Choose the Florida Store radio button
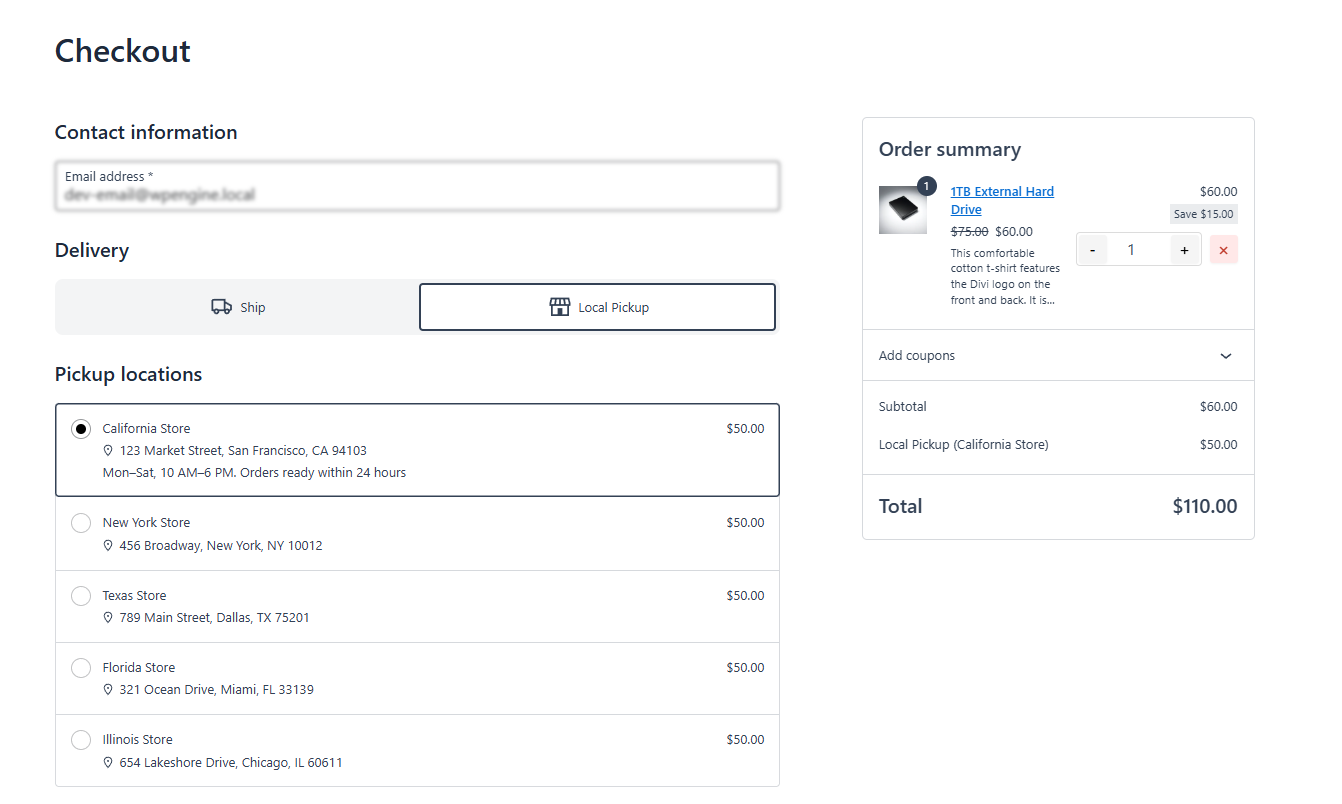Screen dimensions: 1342x804 click(81, 668)
